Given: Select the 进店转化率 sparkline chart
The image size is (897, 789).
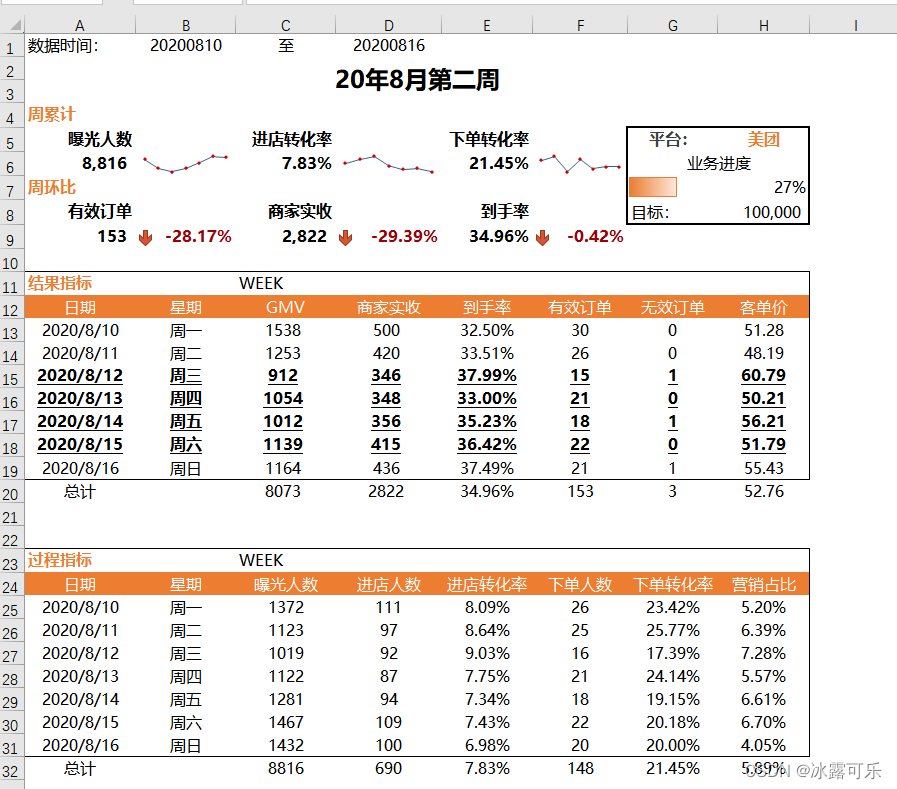Looking at the screenshot, I should coord(388,164).
